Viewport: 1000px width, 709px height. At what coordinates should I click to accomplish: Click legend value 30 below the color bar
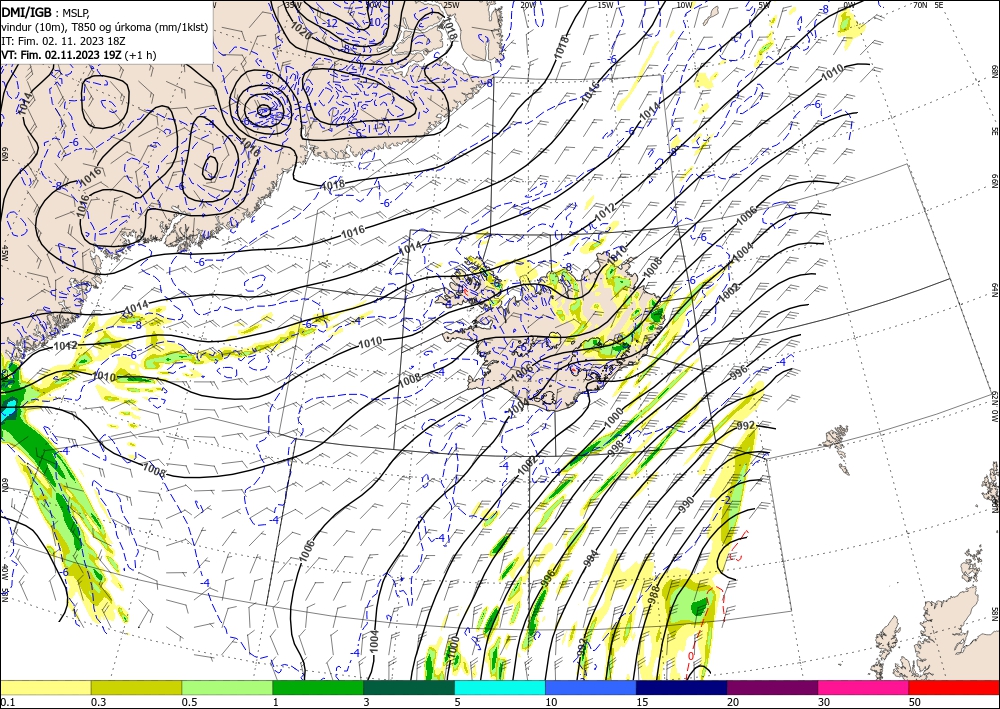click(824, 702)
